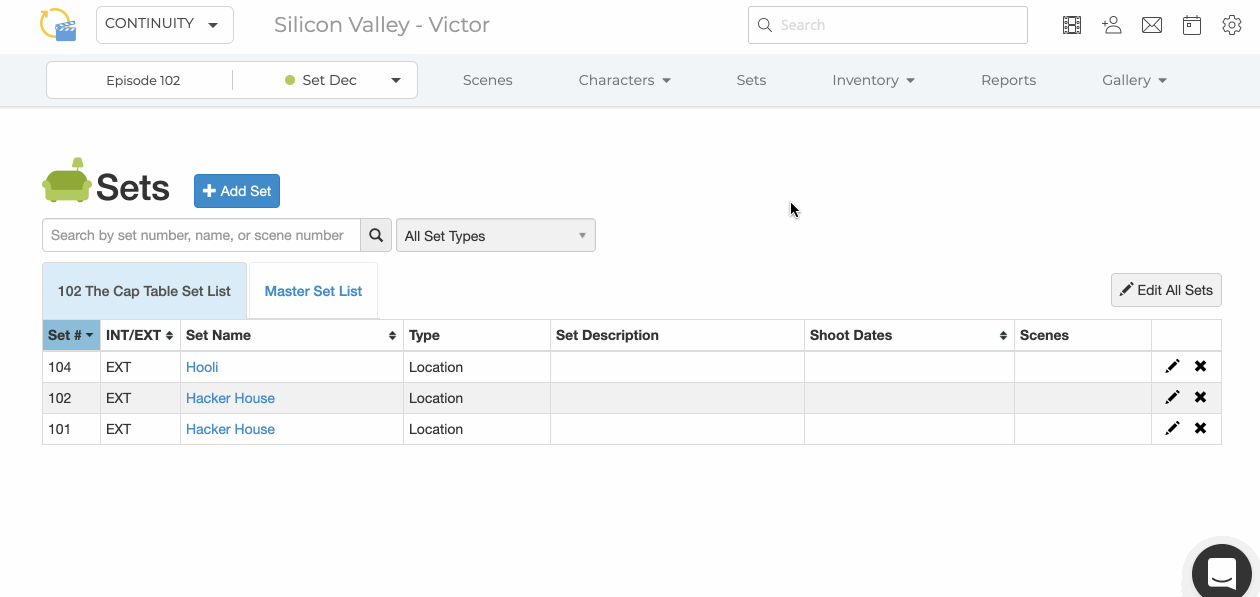The width and height of the screenshot is (1260, 597).
Task: Click the green couch Sets icon
Action: point(67,180)
